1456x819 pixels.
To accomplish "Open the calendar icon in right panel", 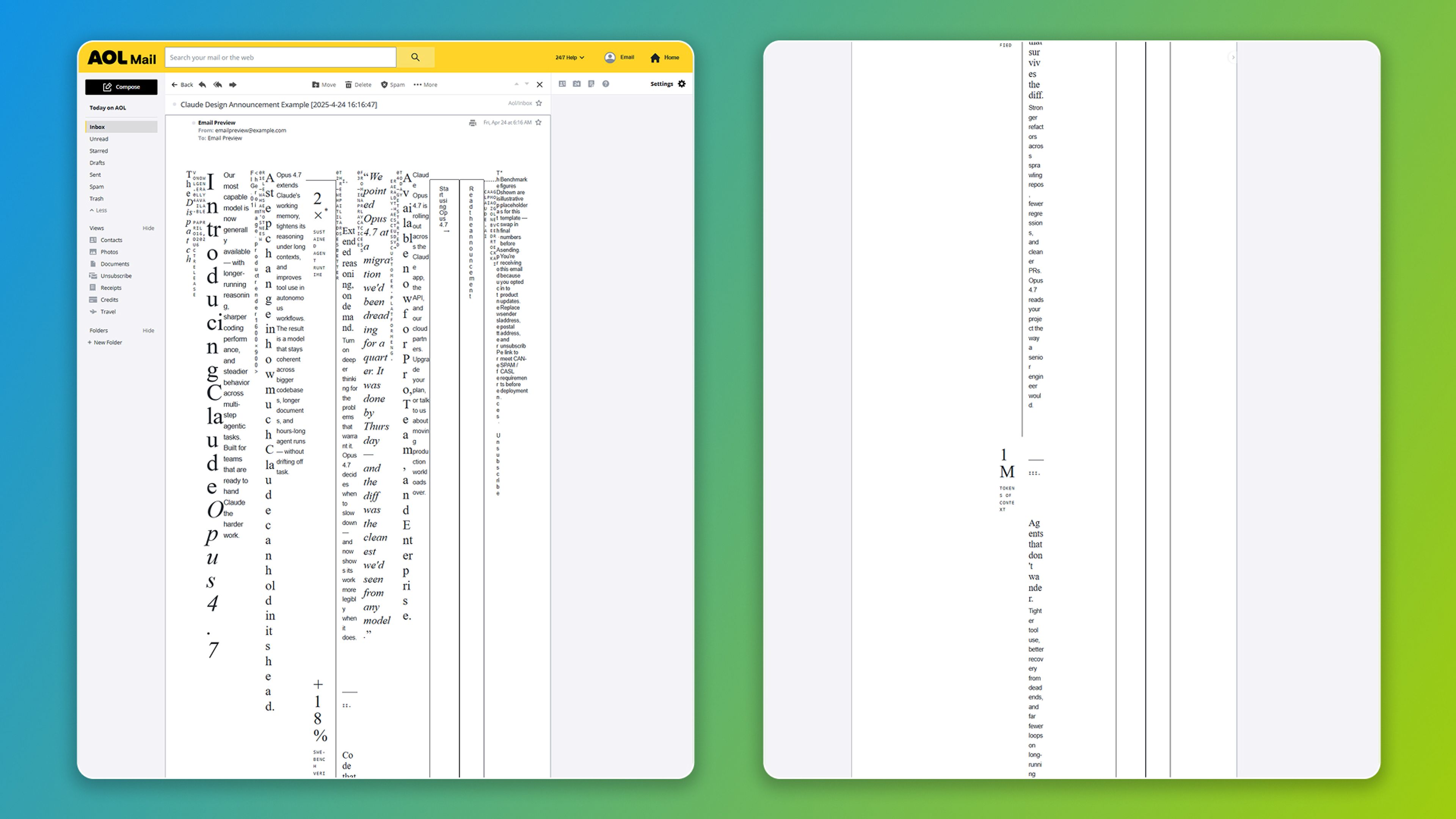I will (576, 84).
